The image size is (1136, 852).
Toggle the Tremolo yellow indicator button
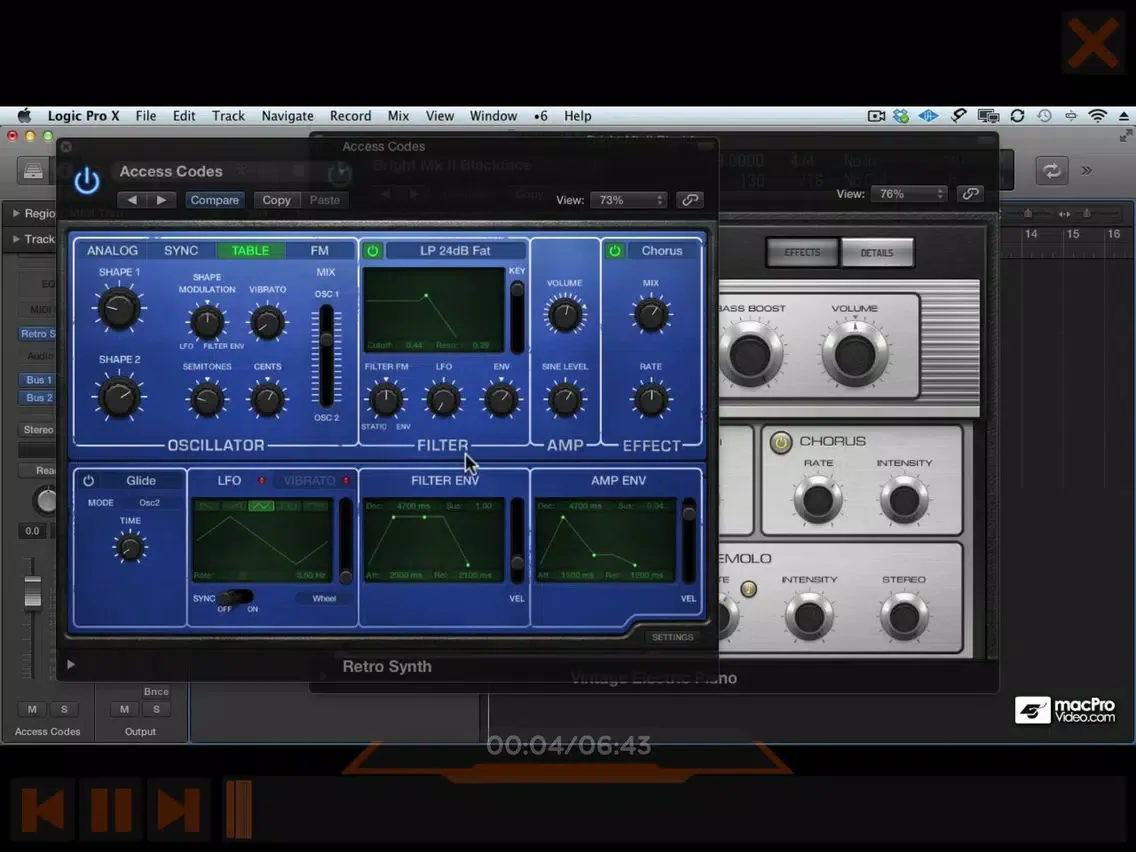click(x=749, y=589)
